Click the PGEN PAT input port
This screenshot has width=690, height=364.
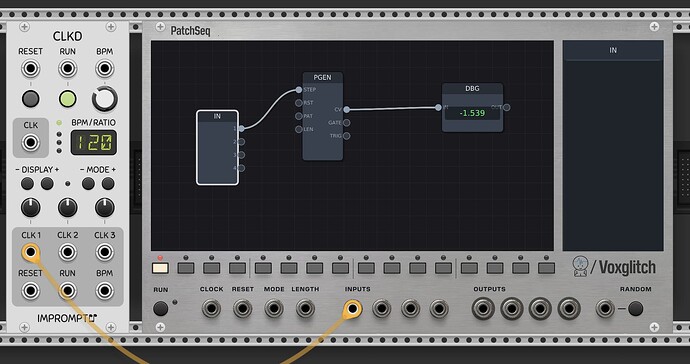coord(299,116)
